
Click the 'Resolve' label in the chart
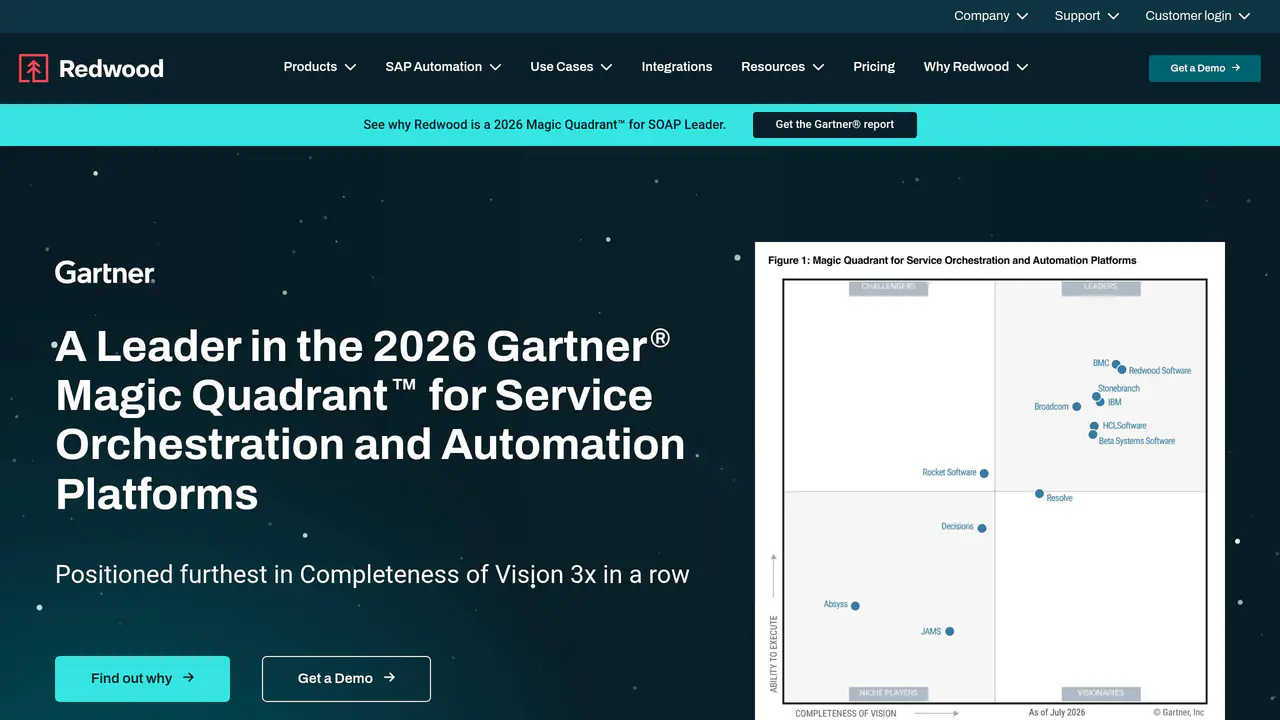pyautogui.click(x=1059, y=498)
